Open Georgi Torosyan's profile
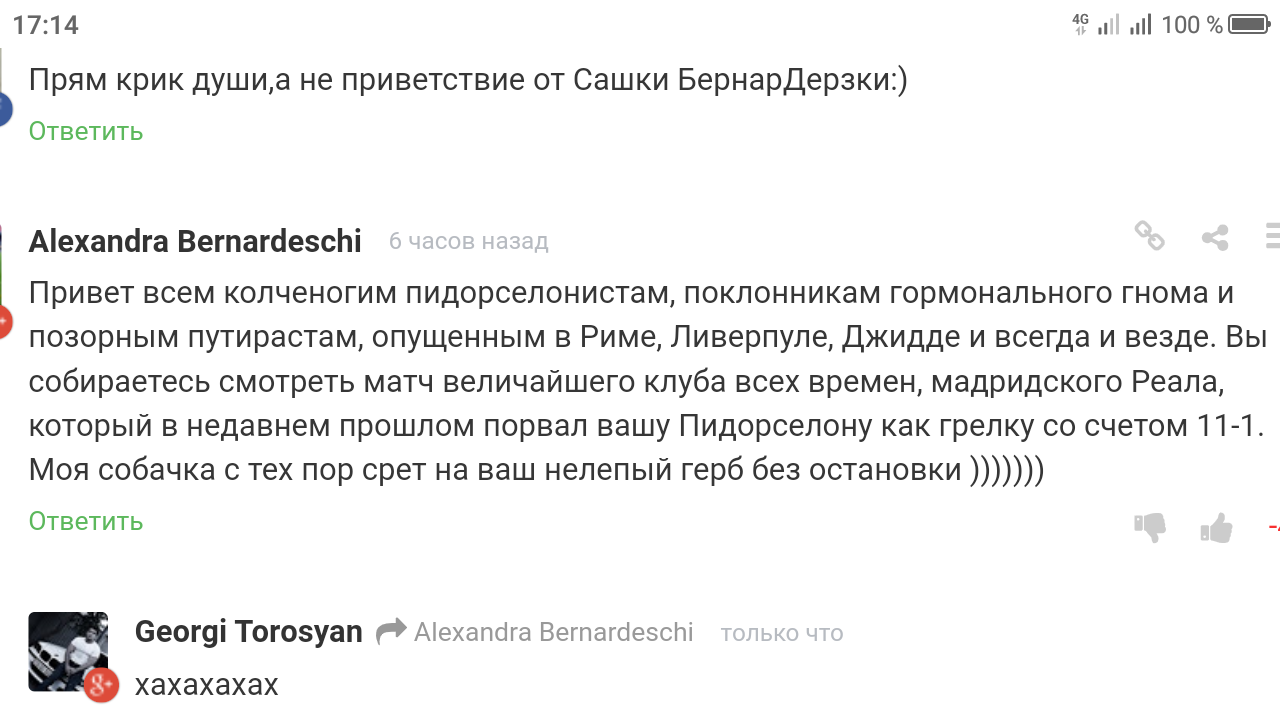The height and width of the screenshot is (720, 1280). pos(249,631)
